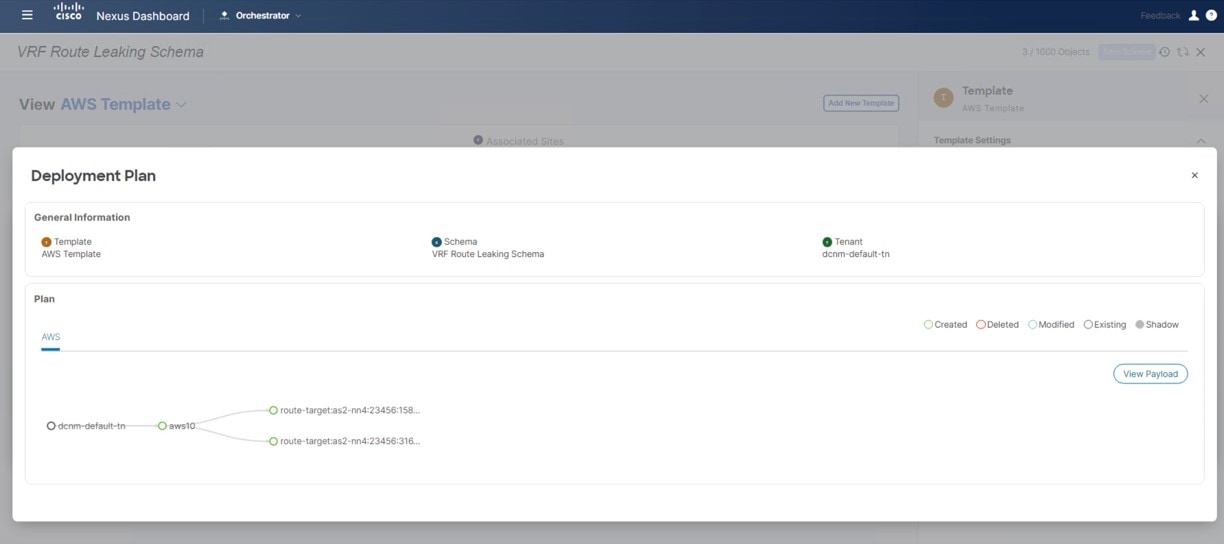Image resolution: width=1224 pixels, height=544 pixels.
Task: Click the Feedback link
Action: [1160, 16]
